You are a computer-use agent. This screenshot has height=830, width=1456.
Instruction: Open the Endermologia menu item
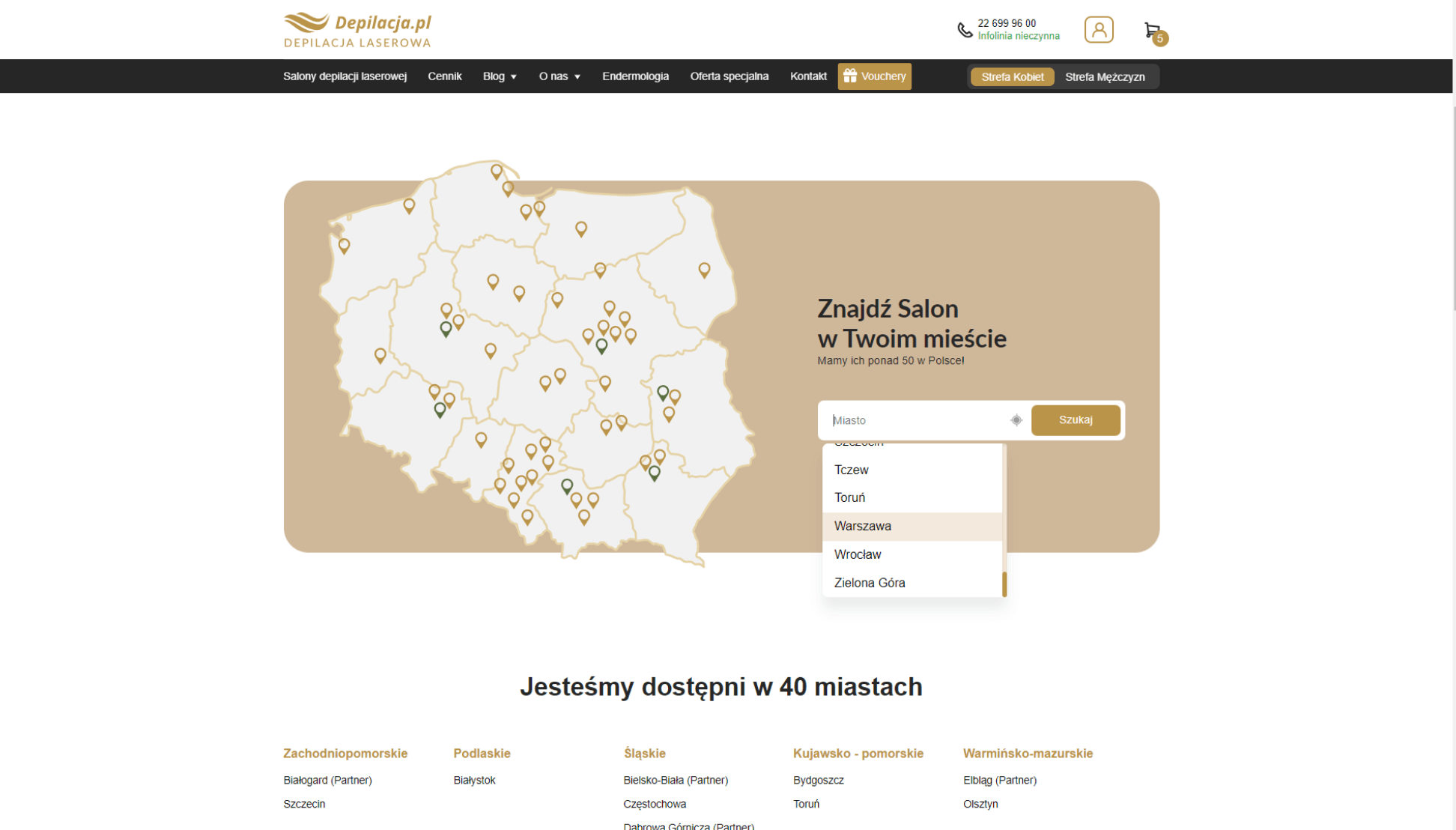[635, 76]
